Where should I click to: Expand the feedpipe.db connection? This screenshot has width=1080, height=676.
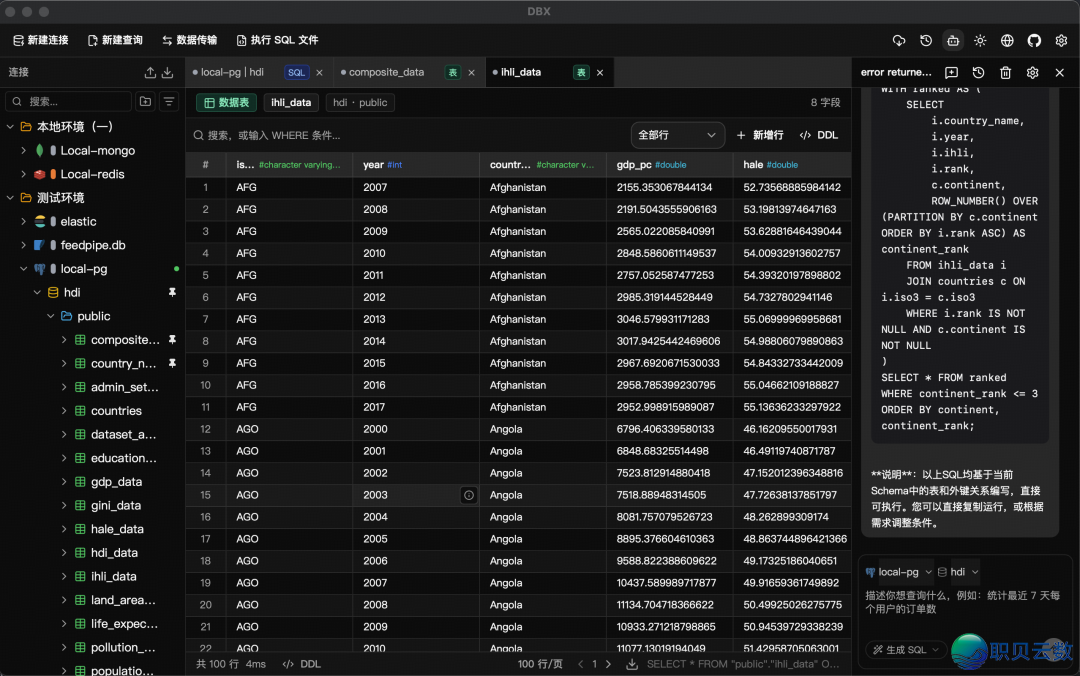pos(23,245)
